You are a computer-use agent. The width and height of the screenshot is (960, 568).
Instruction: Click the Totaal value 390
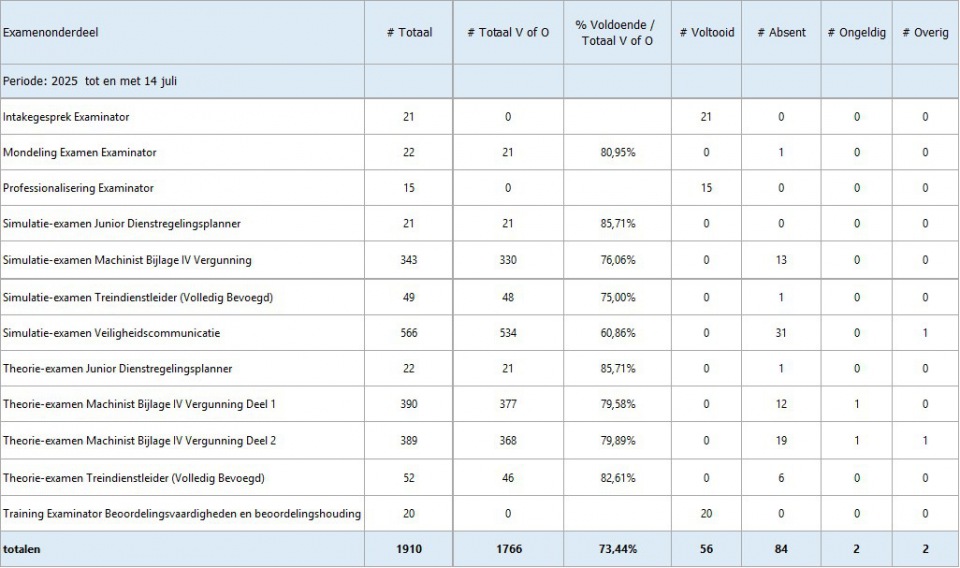click(x=409, y=404)
